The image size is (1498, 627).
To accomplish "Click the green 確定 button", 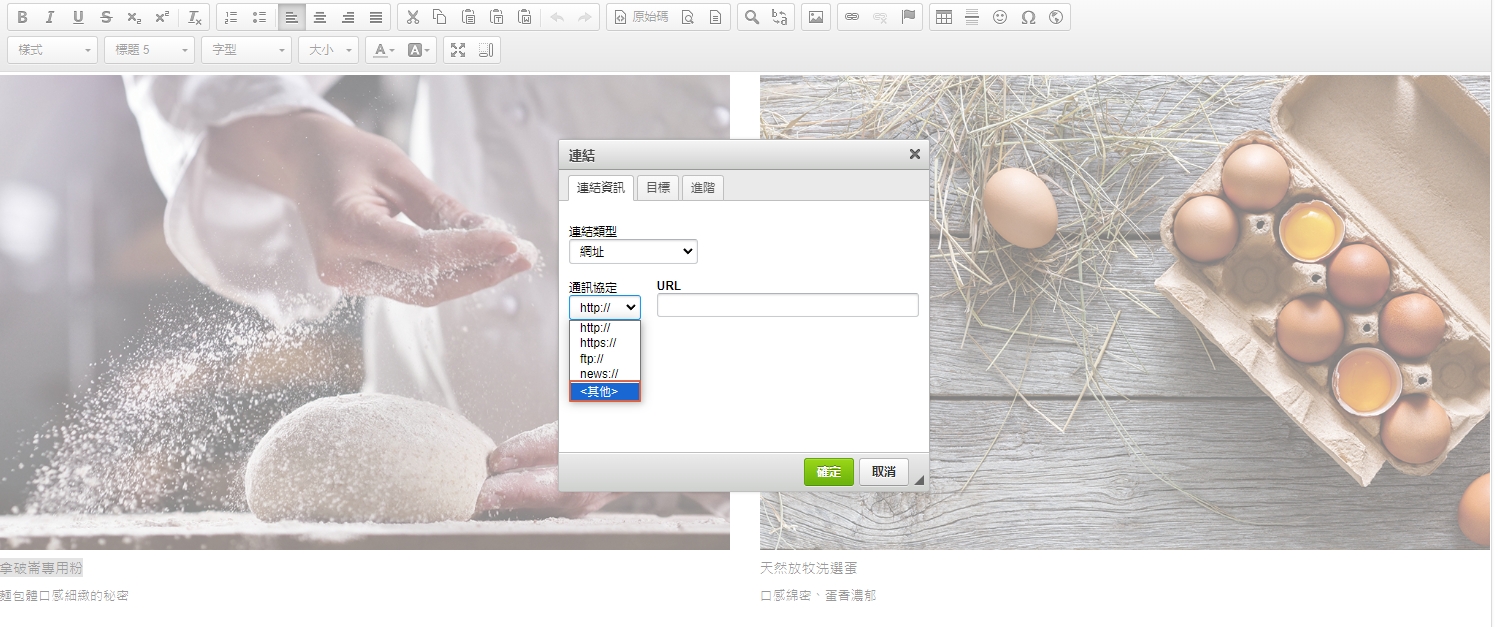I will pos(828,472).
